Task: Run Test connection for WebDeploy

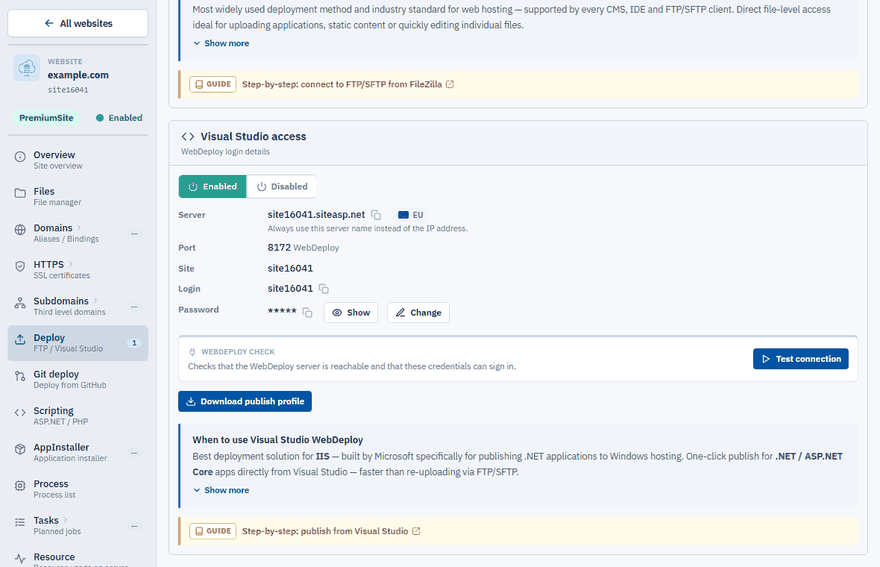Action: (800, 359)
